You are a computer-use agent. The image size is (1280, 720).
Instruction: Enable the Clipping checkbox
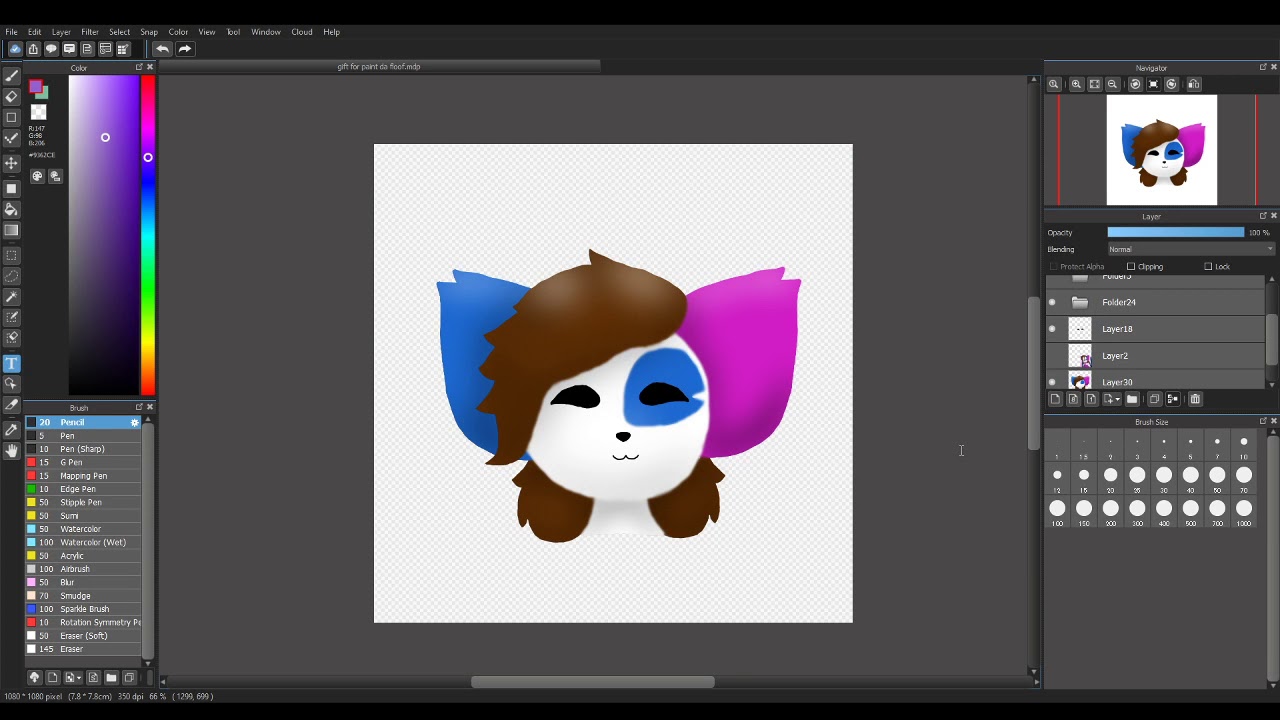pos(1131,267)
